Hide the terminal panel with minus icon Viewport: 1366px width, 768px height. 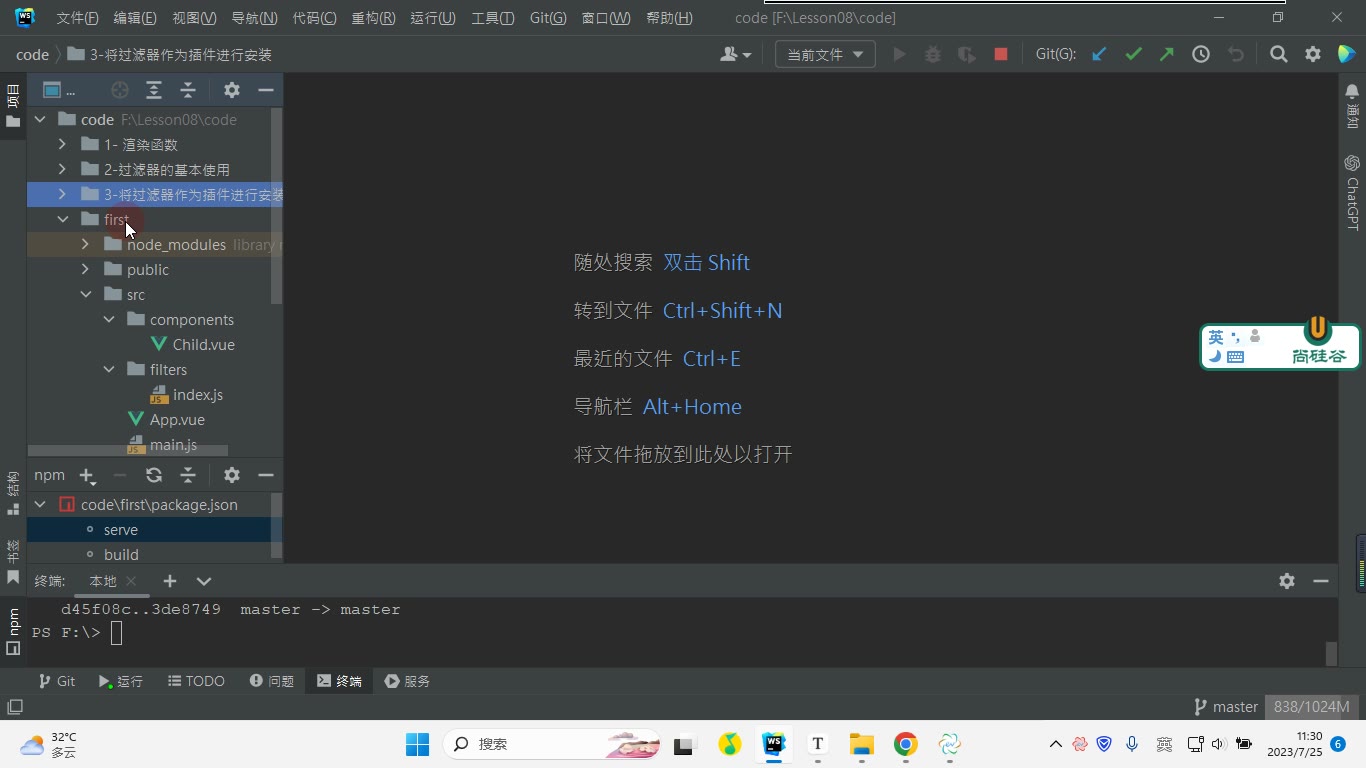point(1321,581)
